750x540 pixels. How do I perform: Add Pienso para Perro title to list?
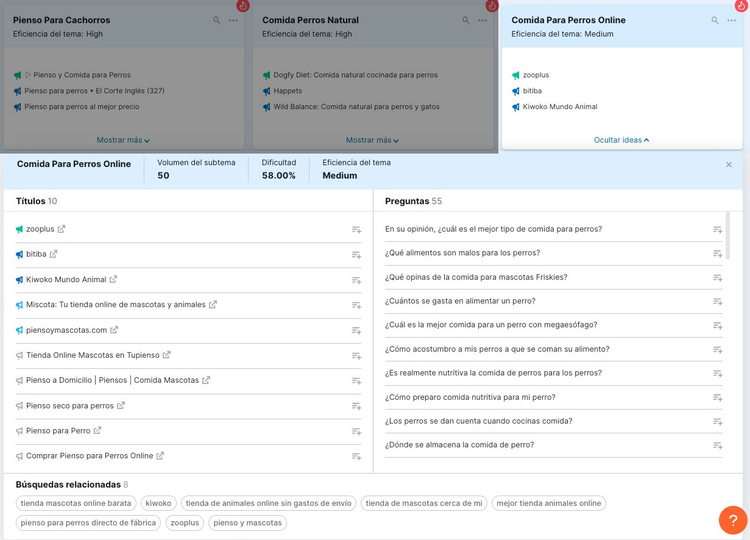pyautogui.click(x=356, y=431)
